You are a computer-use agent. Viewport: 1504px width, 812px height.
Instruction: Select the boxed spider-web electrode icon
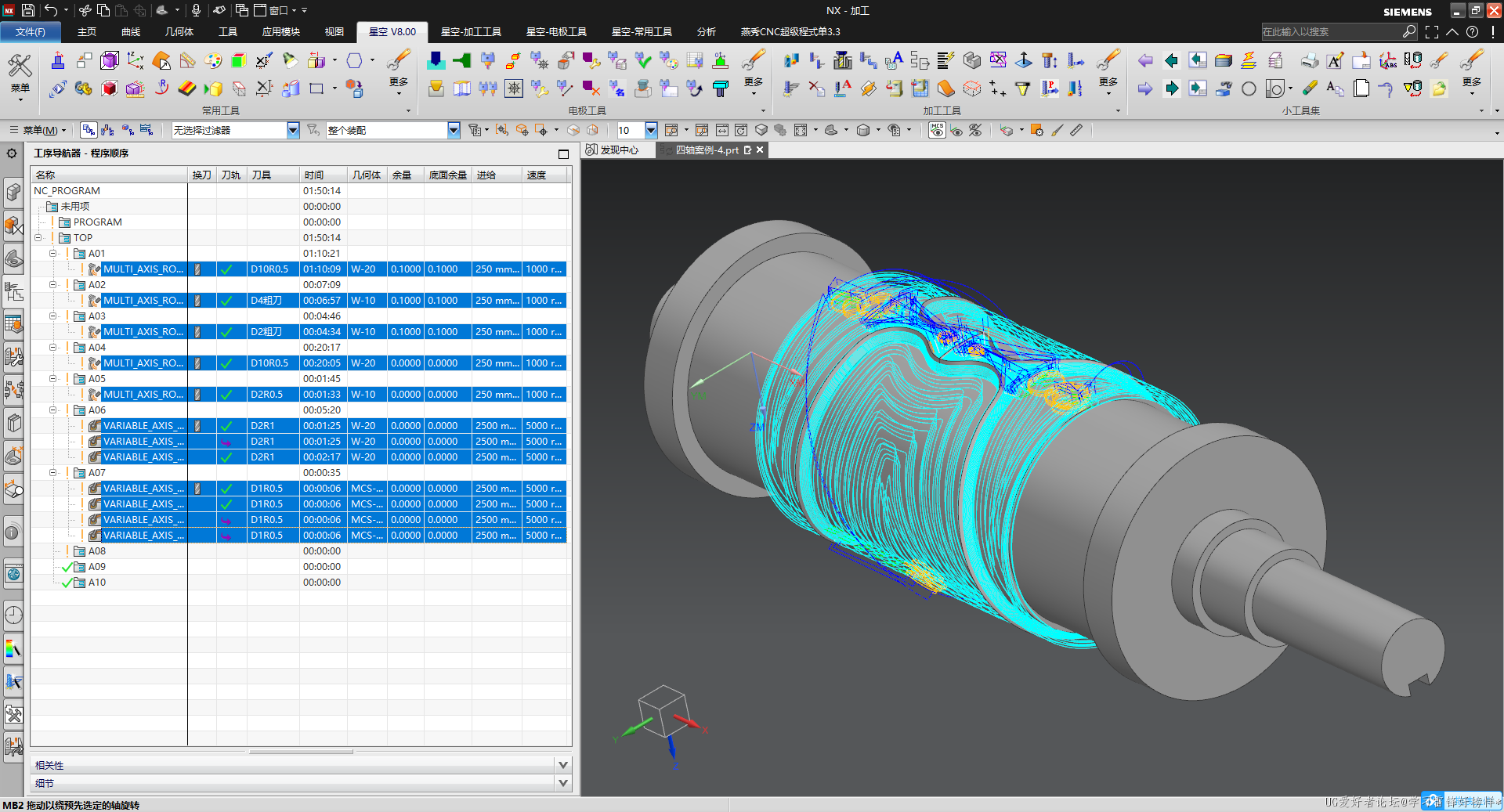coord(514,88)
